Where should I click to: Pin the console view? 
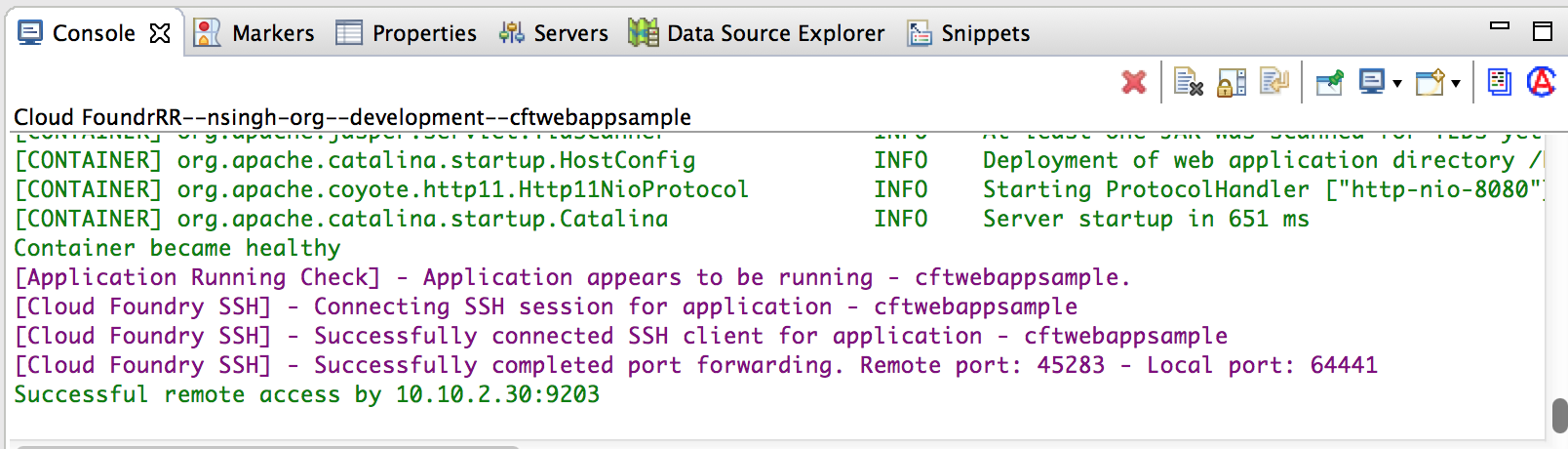pos(1329,82)
